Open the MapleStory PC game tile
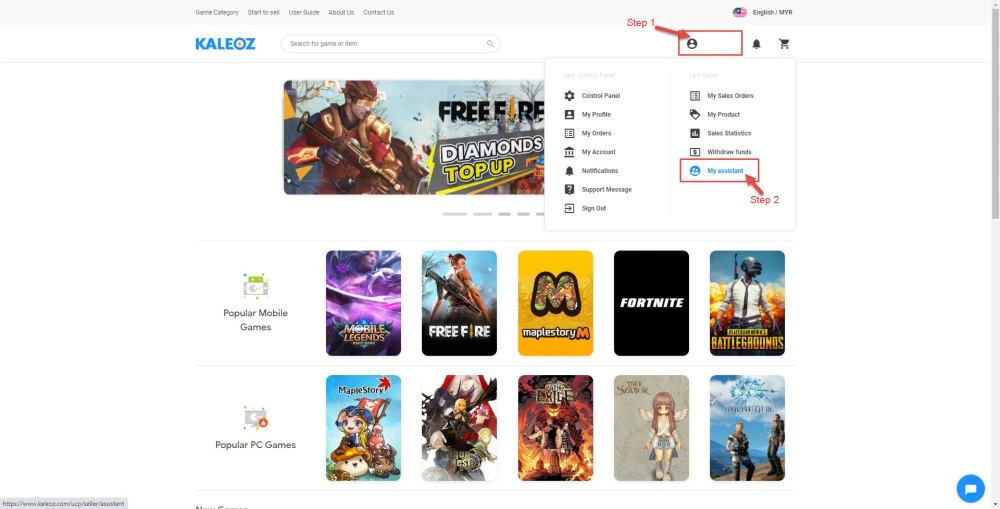Viewport: 1000px width, 509px height. 364,428
